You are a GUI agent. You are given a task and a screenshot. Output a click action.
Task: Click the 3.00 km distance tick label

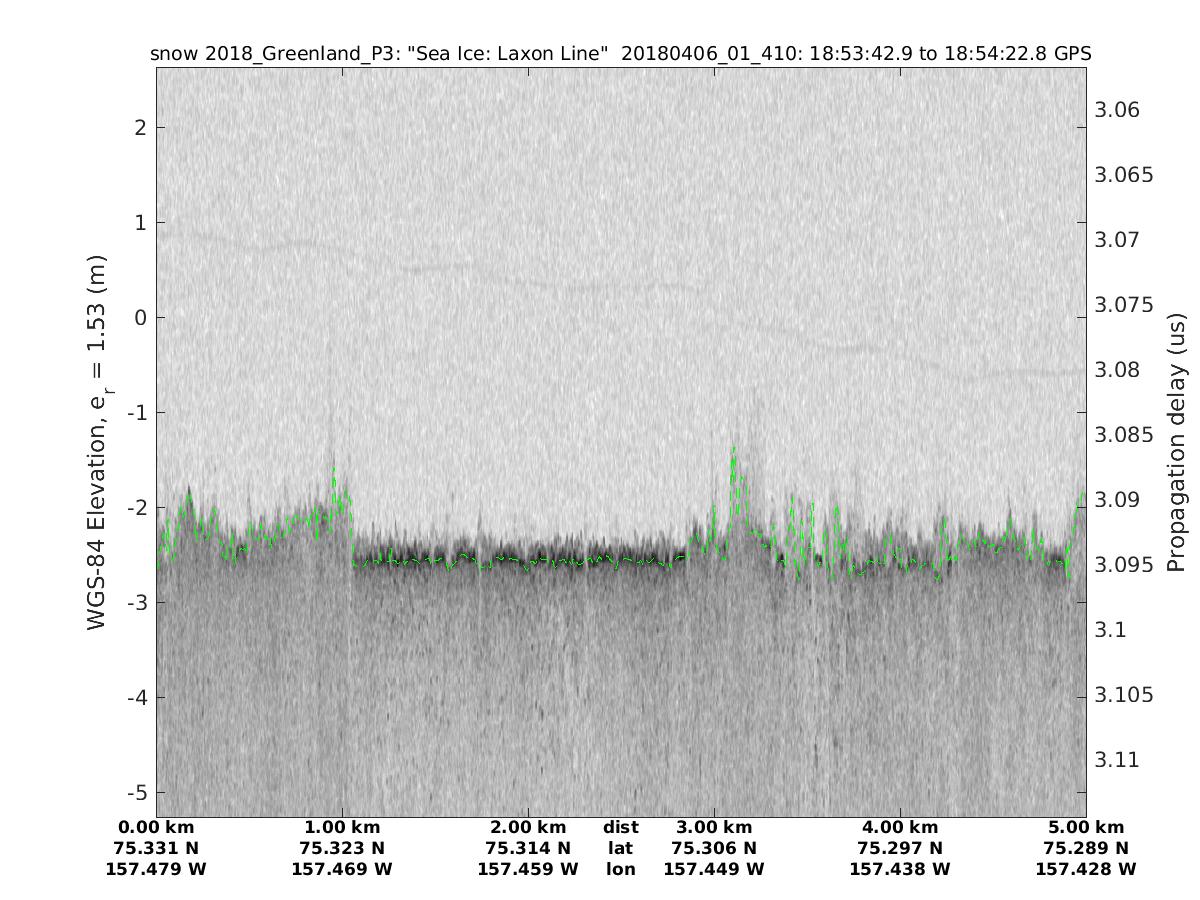point(714,827)
